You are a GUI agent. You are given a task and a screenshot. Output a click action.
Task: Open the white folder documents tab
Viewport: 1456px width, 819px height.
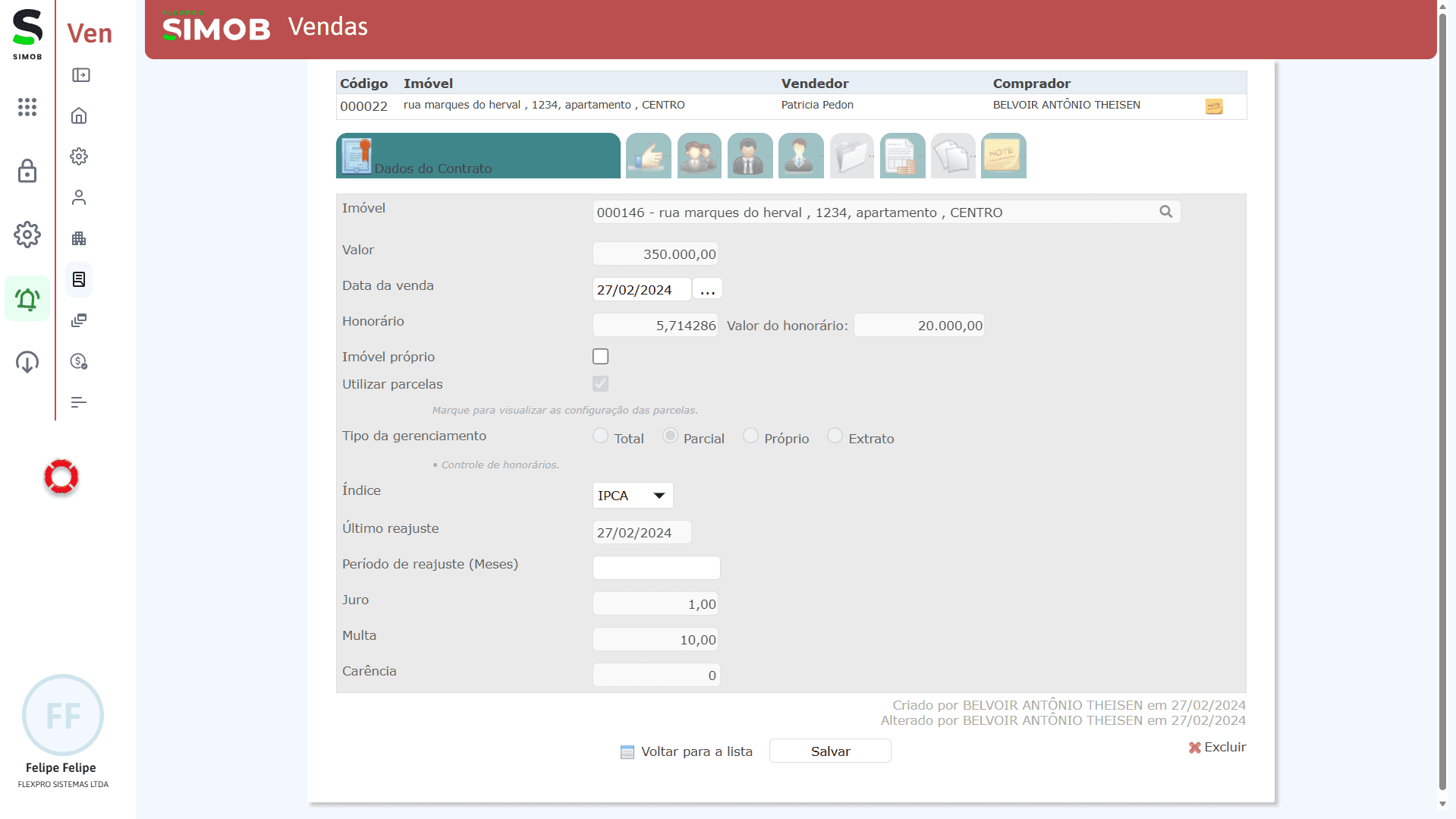click(x=851, y=156)
